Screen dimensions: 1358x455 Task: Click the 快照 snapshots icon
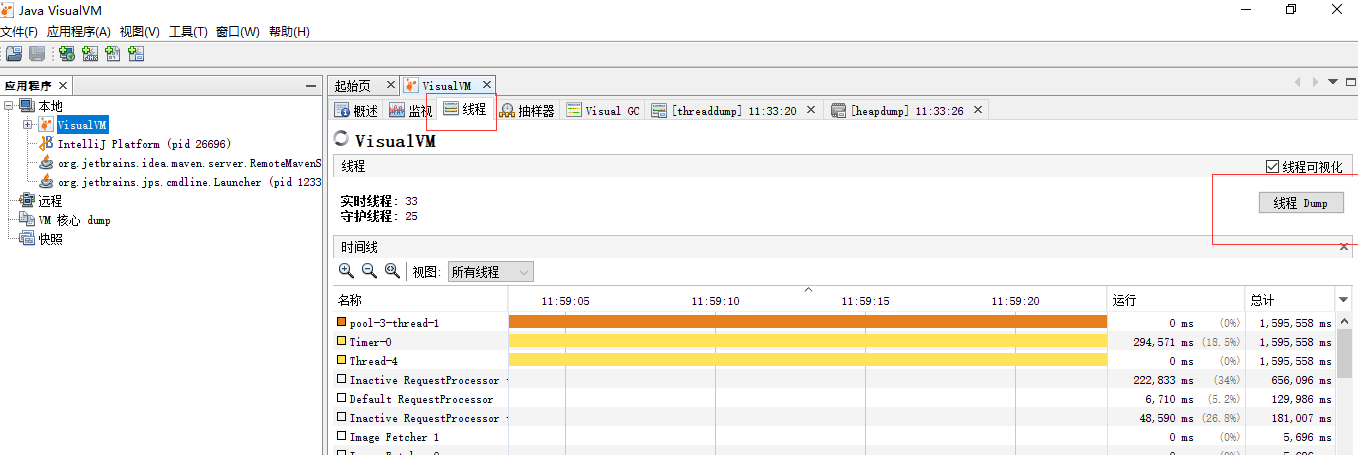[27, 239]
